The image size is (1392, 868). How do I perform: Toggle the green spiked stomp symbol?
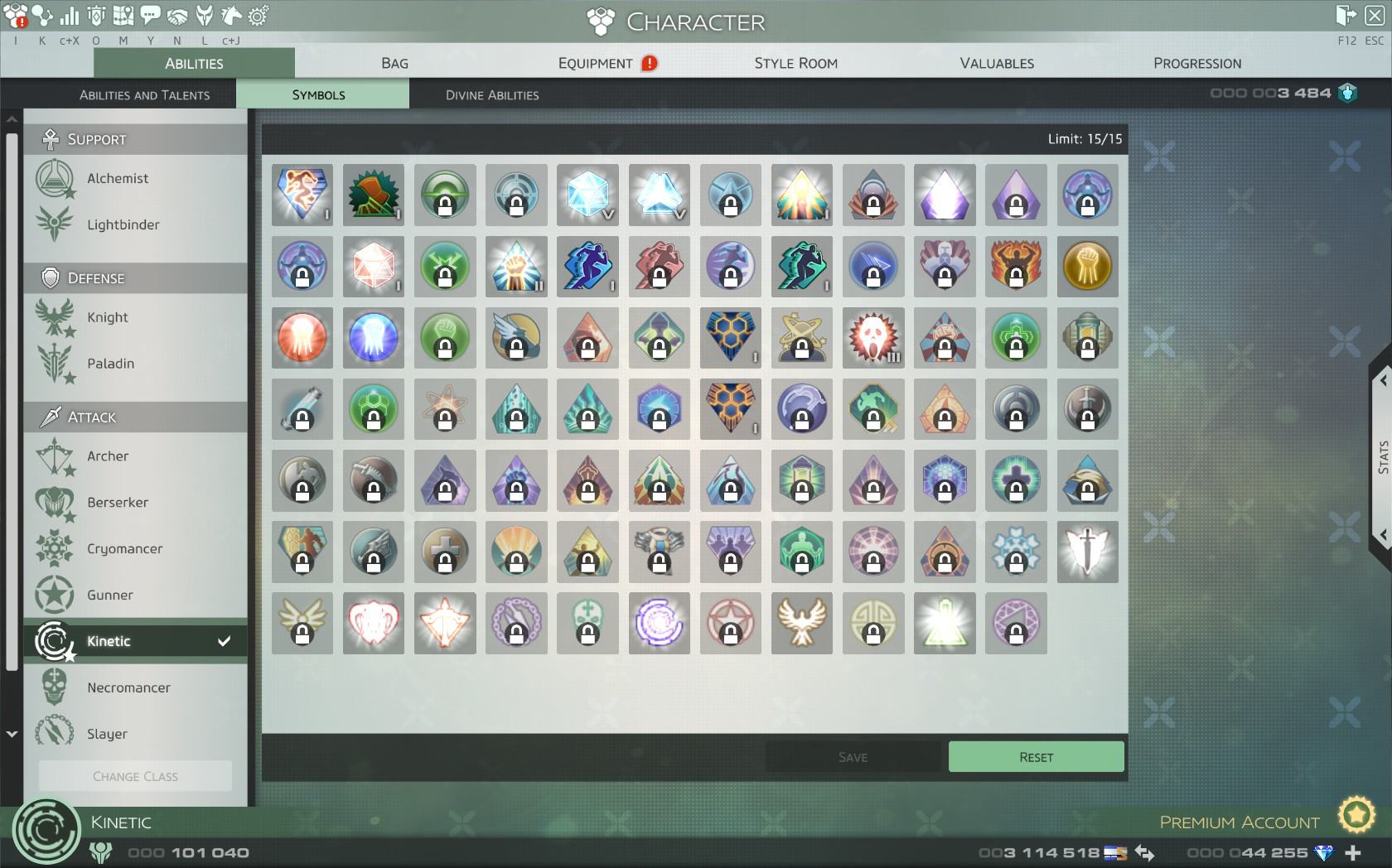(x=374, y=195)
